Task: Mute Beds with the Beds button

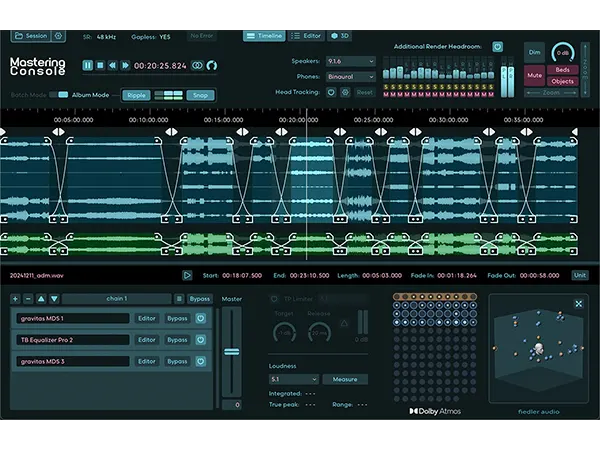Action: [562, 70]
